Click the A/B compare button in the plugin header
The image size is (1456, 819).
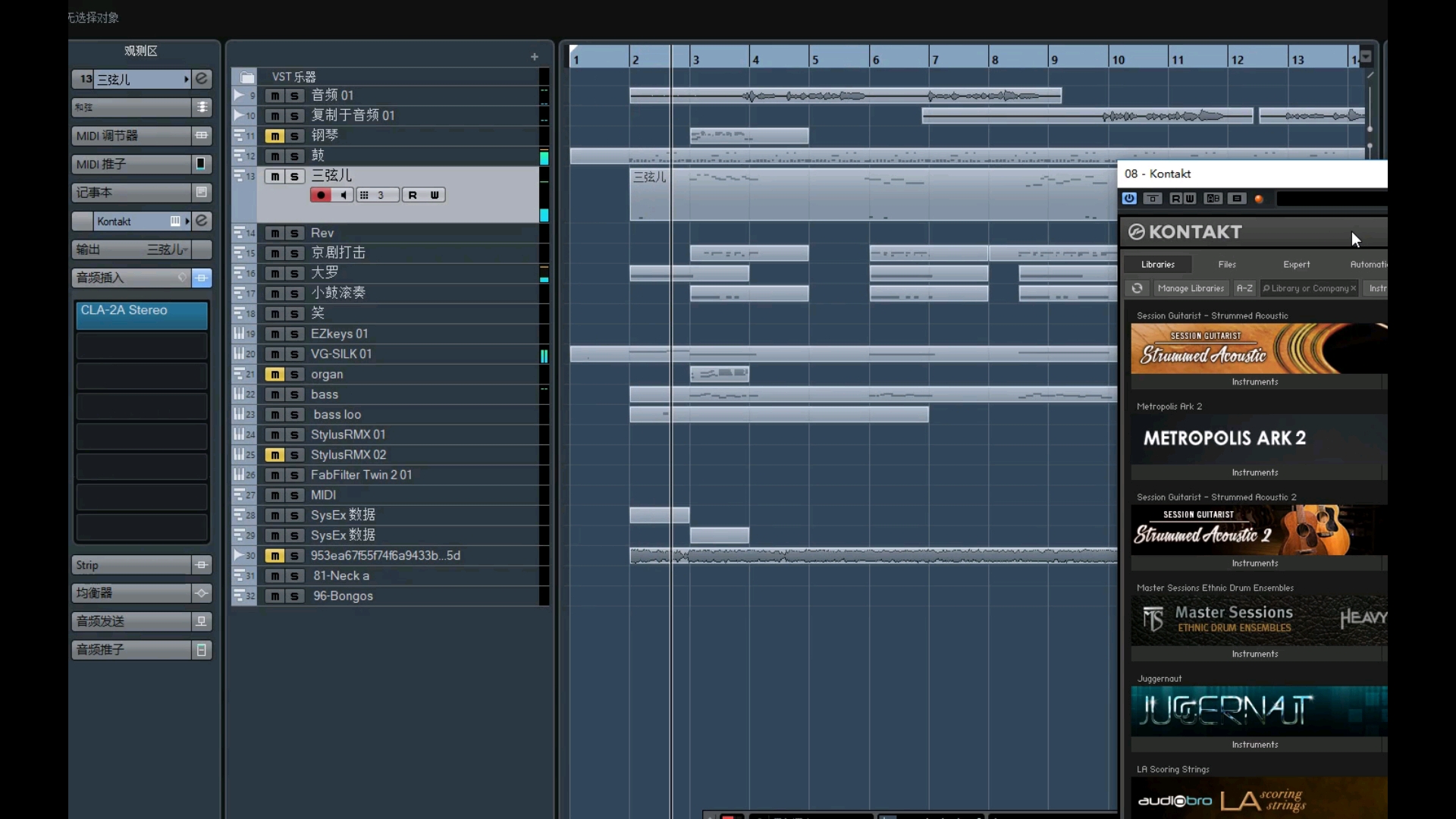coord(1213,199)
